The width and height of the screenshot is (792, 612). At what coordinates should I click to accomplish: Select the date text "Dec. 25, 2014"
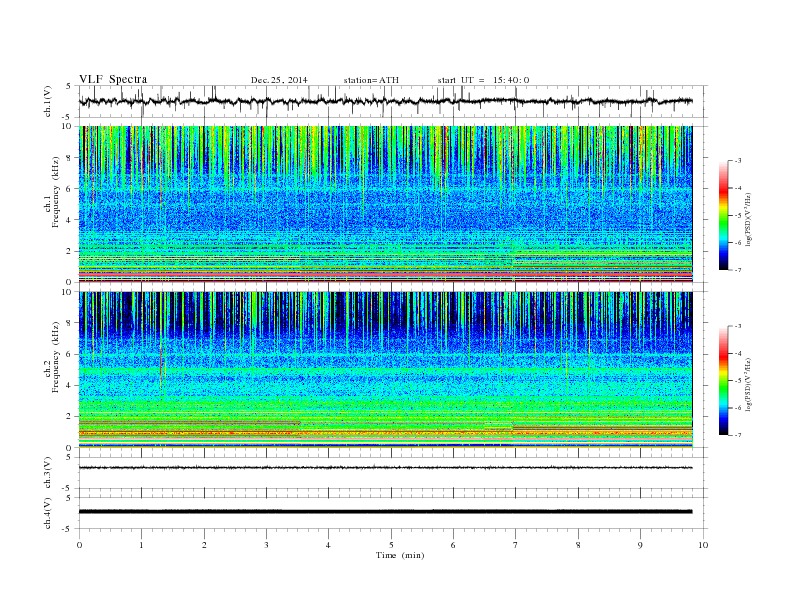pos(279,80)
